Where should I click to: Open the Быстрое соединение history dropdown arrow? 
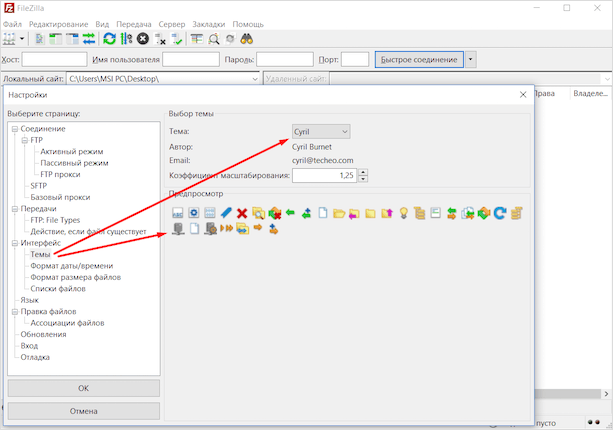(471, 60)
